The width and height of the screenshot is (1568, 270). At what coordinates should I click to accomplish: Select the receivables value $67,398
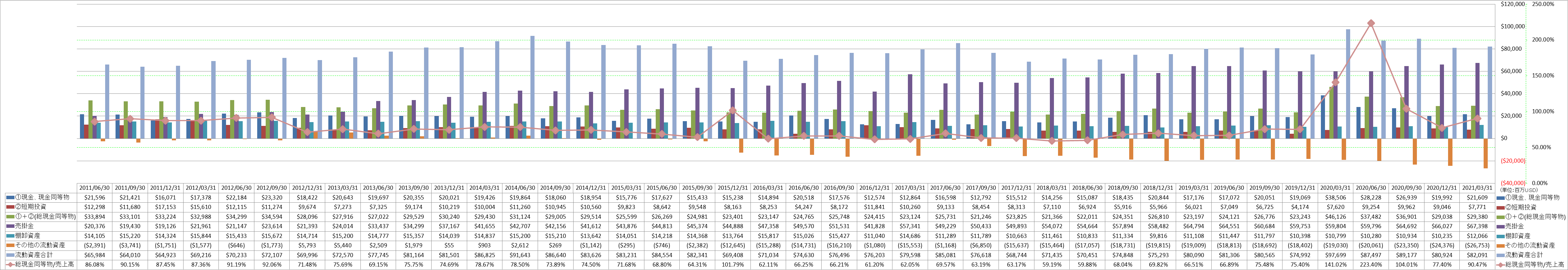pyautogui.click(x=1478, y=226)
